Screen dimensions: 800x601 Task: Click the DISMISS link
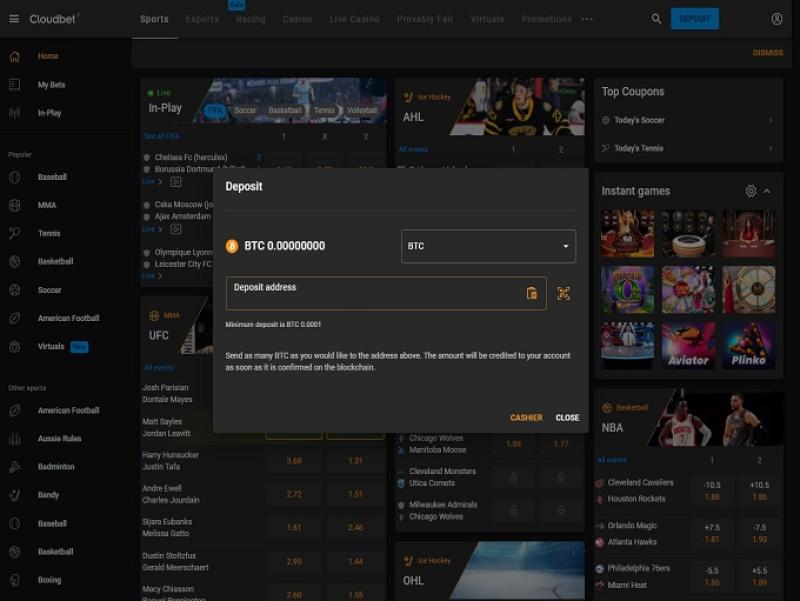tap(767, 53)
